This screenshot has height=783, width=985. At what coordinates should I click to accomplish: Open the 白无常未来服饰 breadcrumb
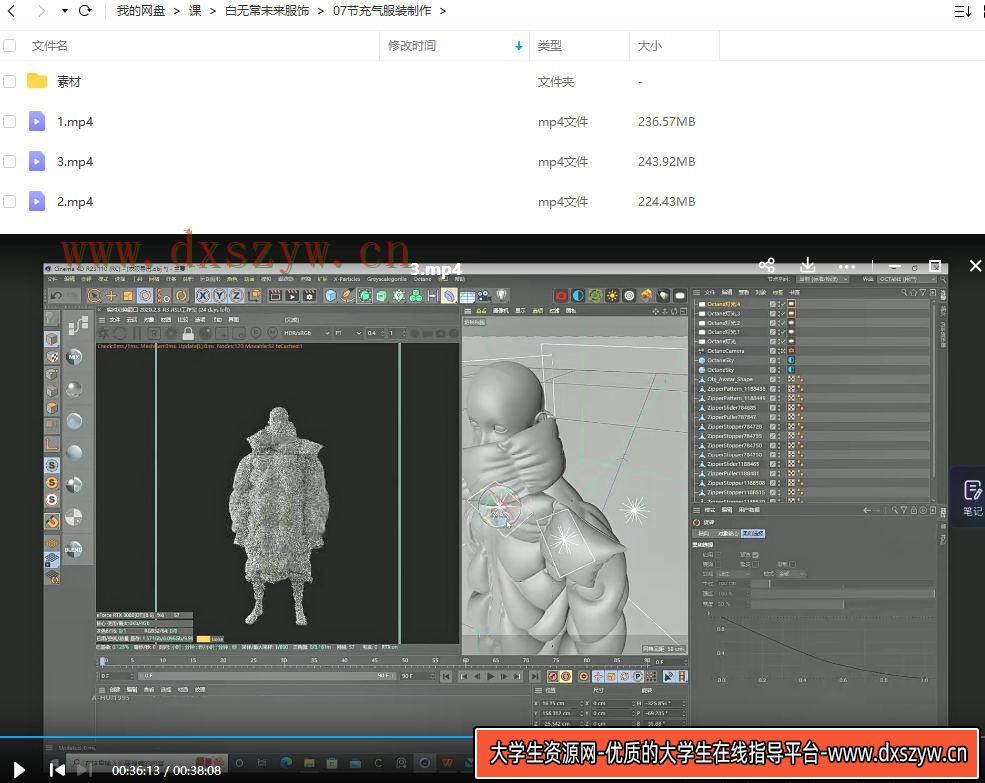click(x=267, y=11)
